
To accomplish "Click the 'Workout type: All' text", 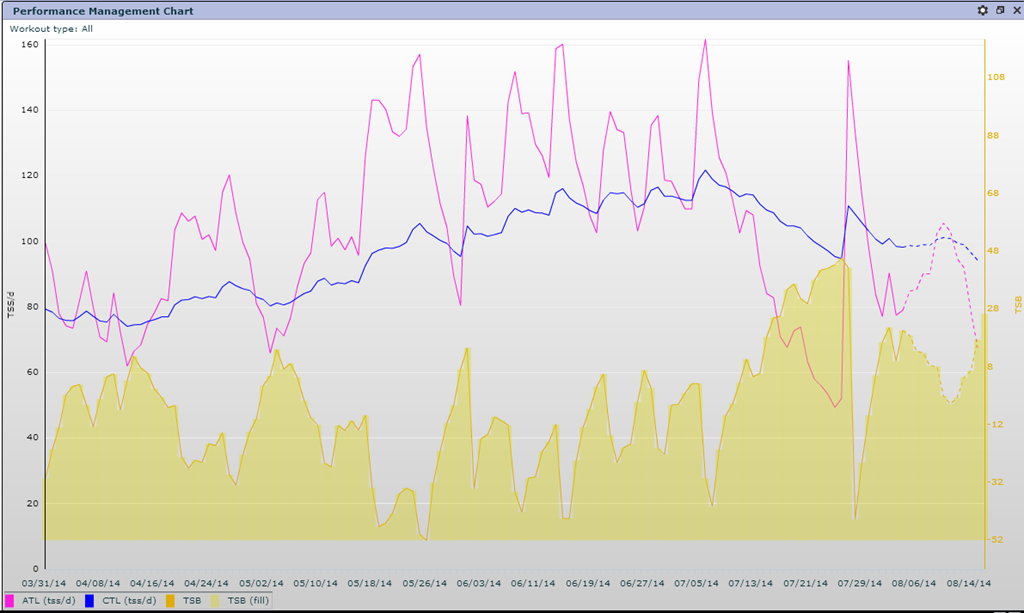I will [51, 29].
